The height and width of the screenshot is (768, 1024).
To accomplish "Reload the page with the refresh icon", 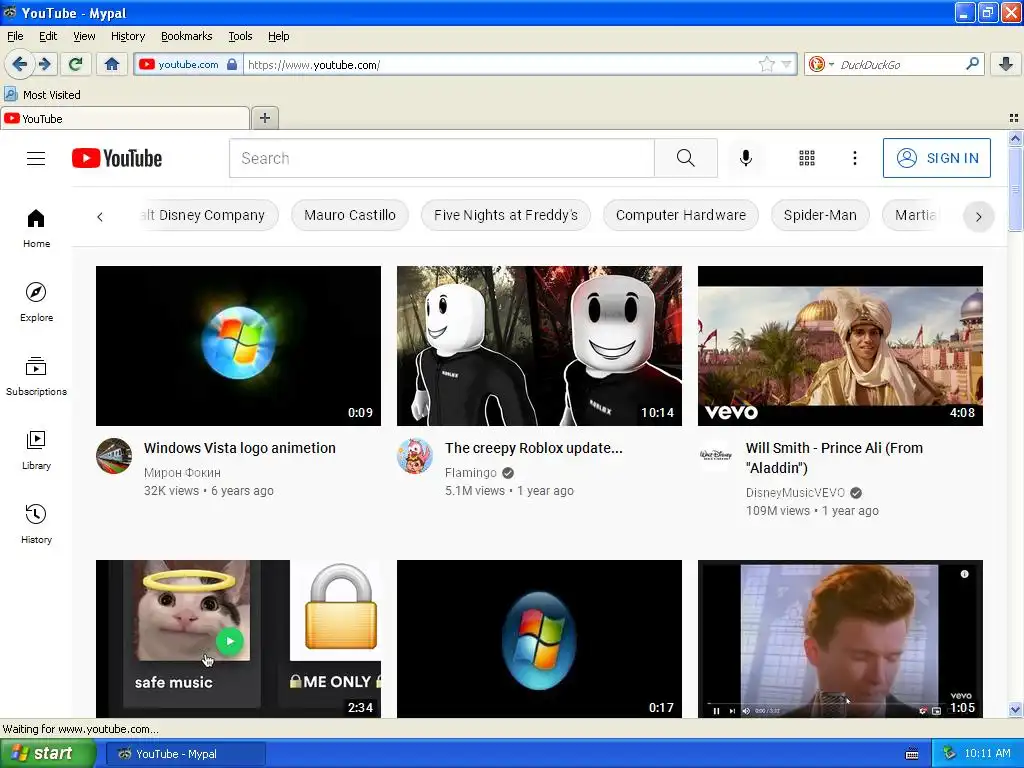I will pyautogui.click(x=76, y=64).
